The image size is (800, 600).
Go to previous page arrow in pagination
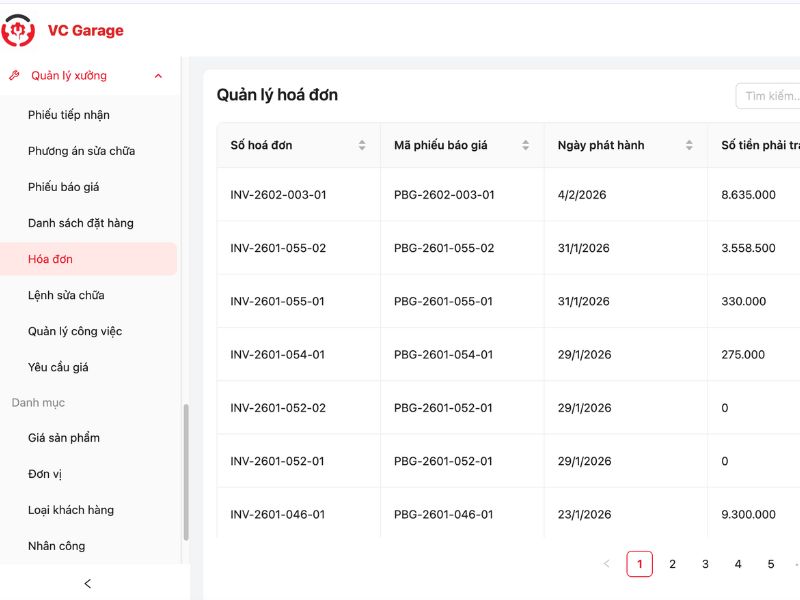coord(606,564)
